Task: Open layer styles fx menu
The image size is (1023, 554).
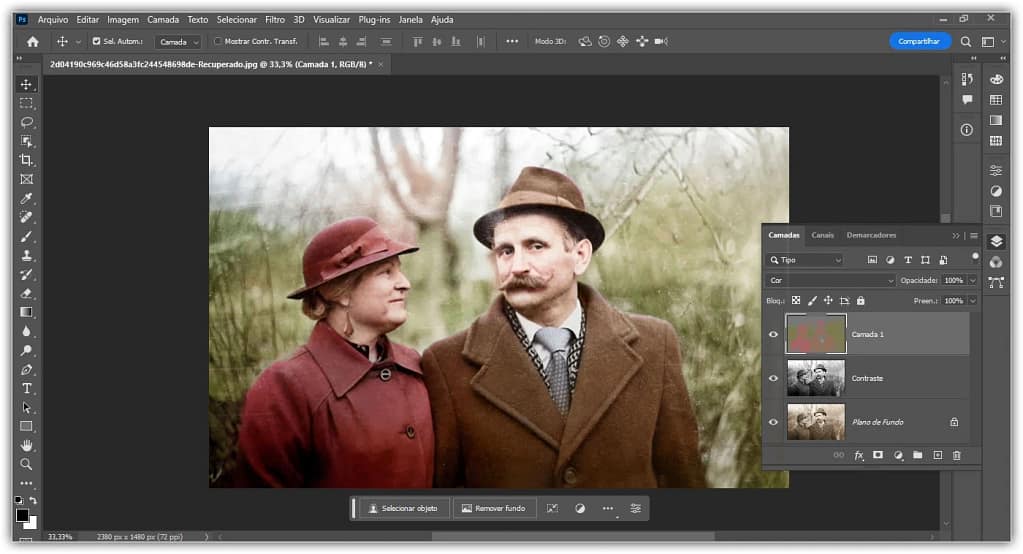Action: click(x=859, y=455)
